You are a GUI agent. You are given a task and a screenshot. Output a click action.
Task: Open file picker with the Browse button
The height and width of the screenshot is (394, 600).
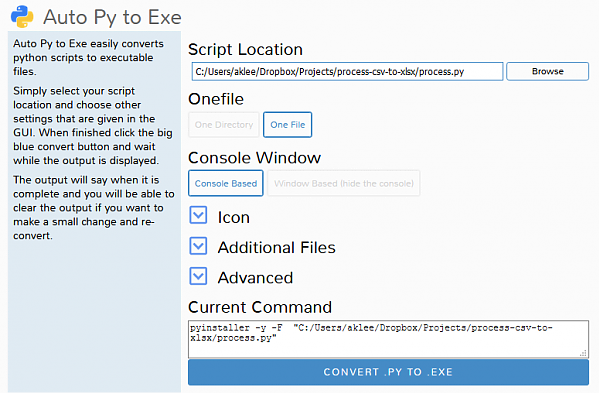point(548,72)
